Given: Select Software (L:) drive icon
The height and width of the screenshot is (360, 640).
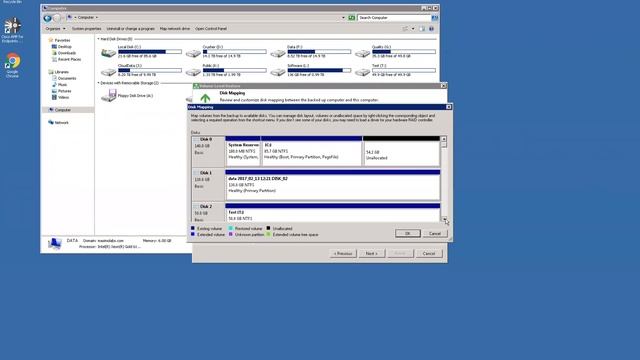Looking at the screenshot, I should tap(278, 71).
